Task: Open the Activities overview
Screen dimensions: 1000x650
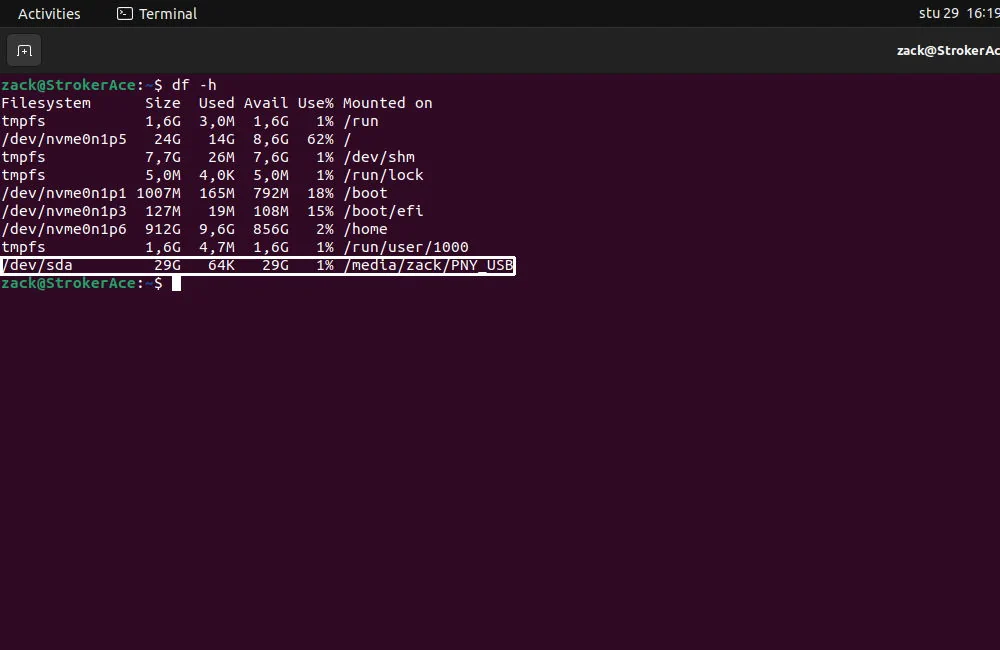Action: [x=49, y=13]
